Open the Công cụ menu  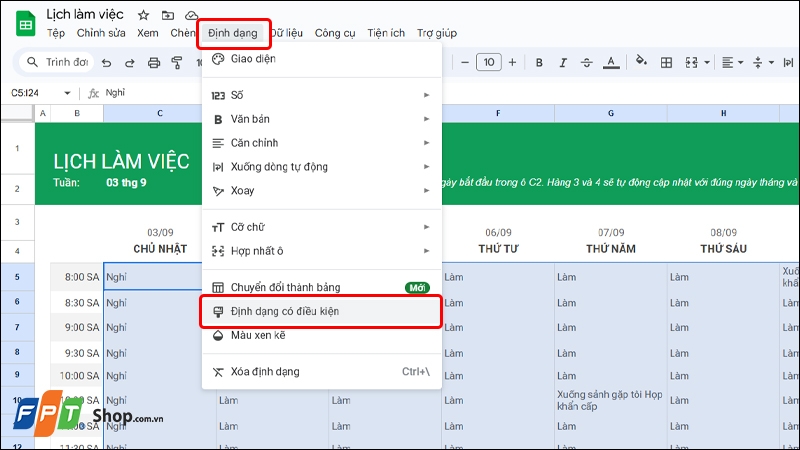coord(335,33)
